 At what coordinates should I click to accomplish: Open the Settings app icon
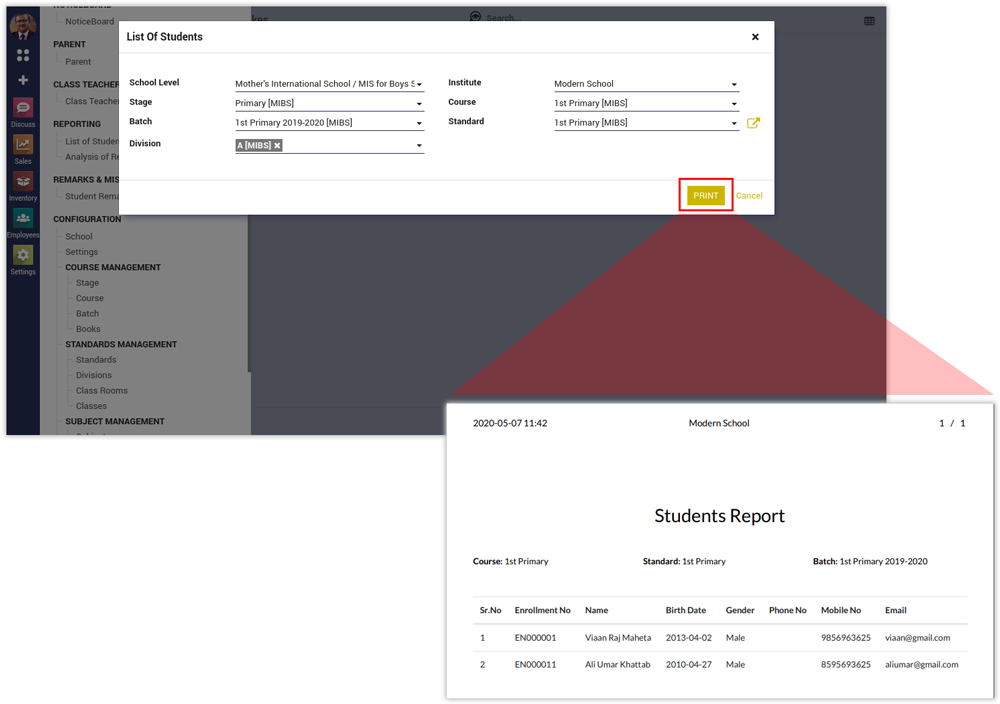click(x=23, y=257)
